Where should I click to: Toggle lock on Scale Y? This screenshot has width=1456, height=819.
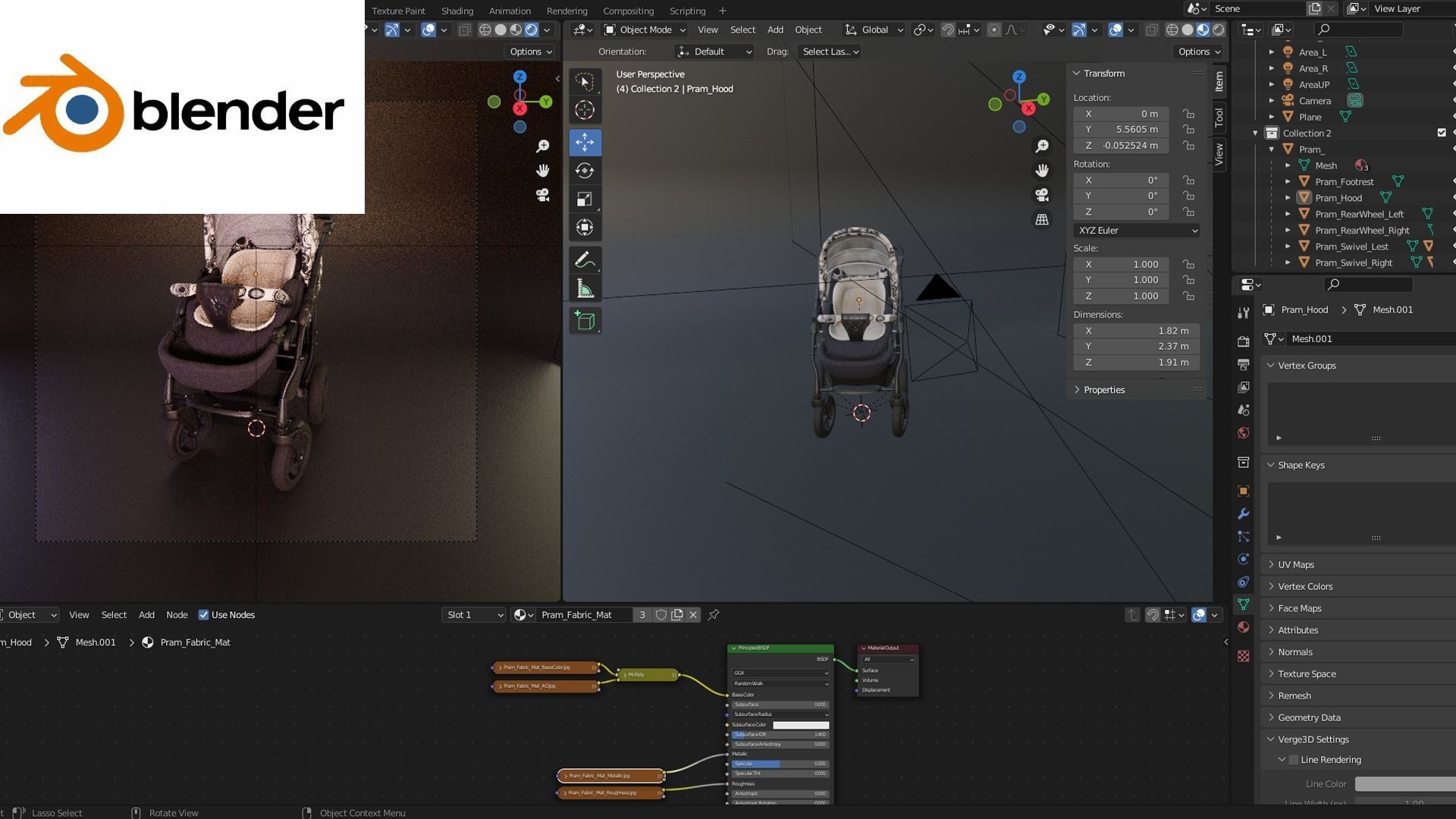[x=1188, y=280]
